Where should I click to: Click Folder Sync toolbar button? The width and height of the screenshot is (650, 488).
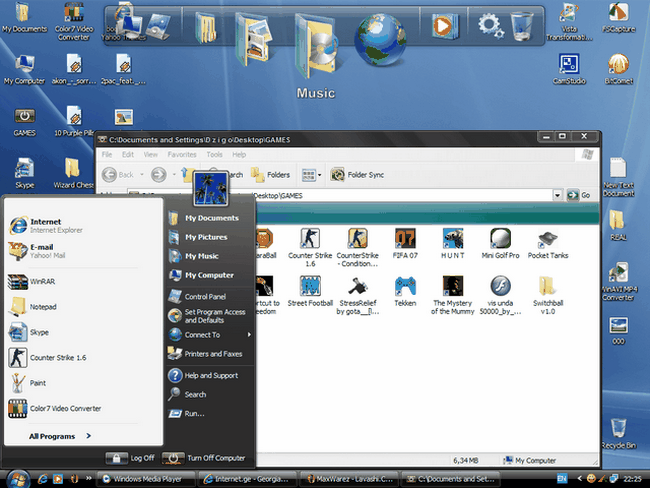[x=357, y=175]
